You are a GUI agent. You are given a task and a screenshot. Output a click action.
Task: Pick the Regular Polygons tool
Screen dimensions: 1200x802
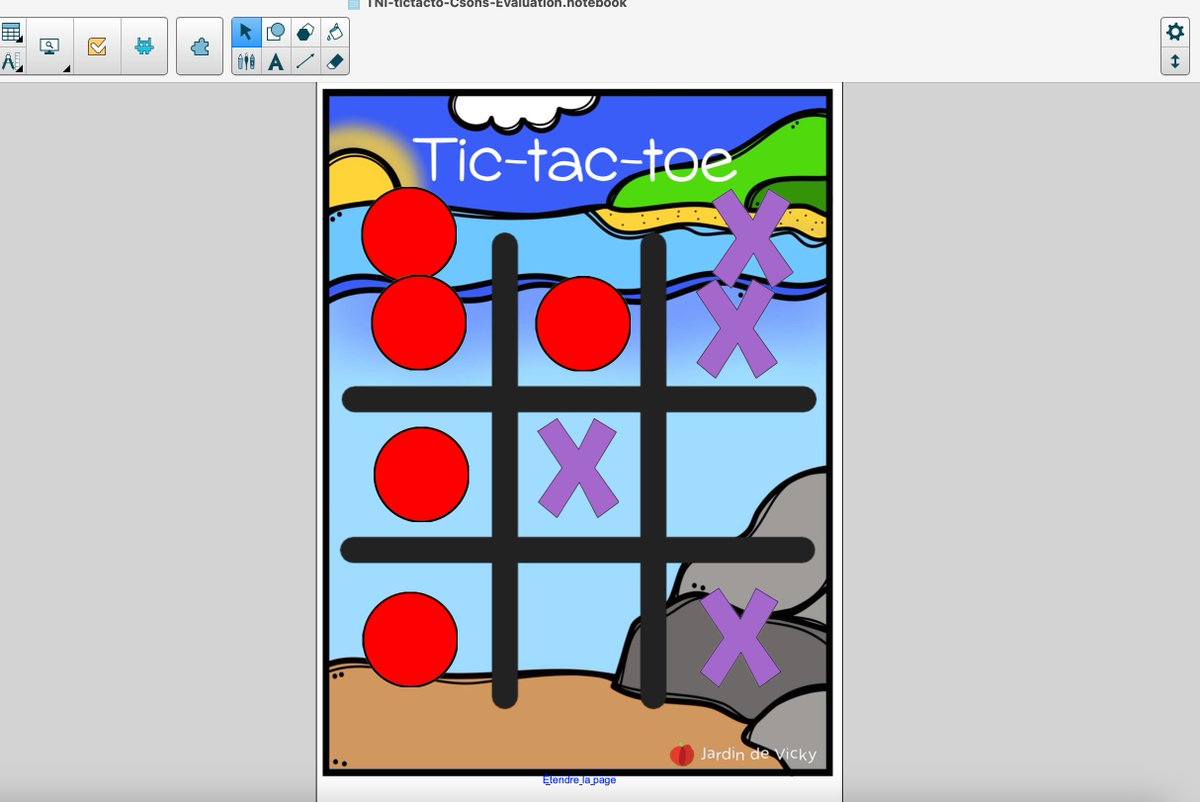point(305,32)
